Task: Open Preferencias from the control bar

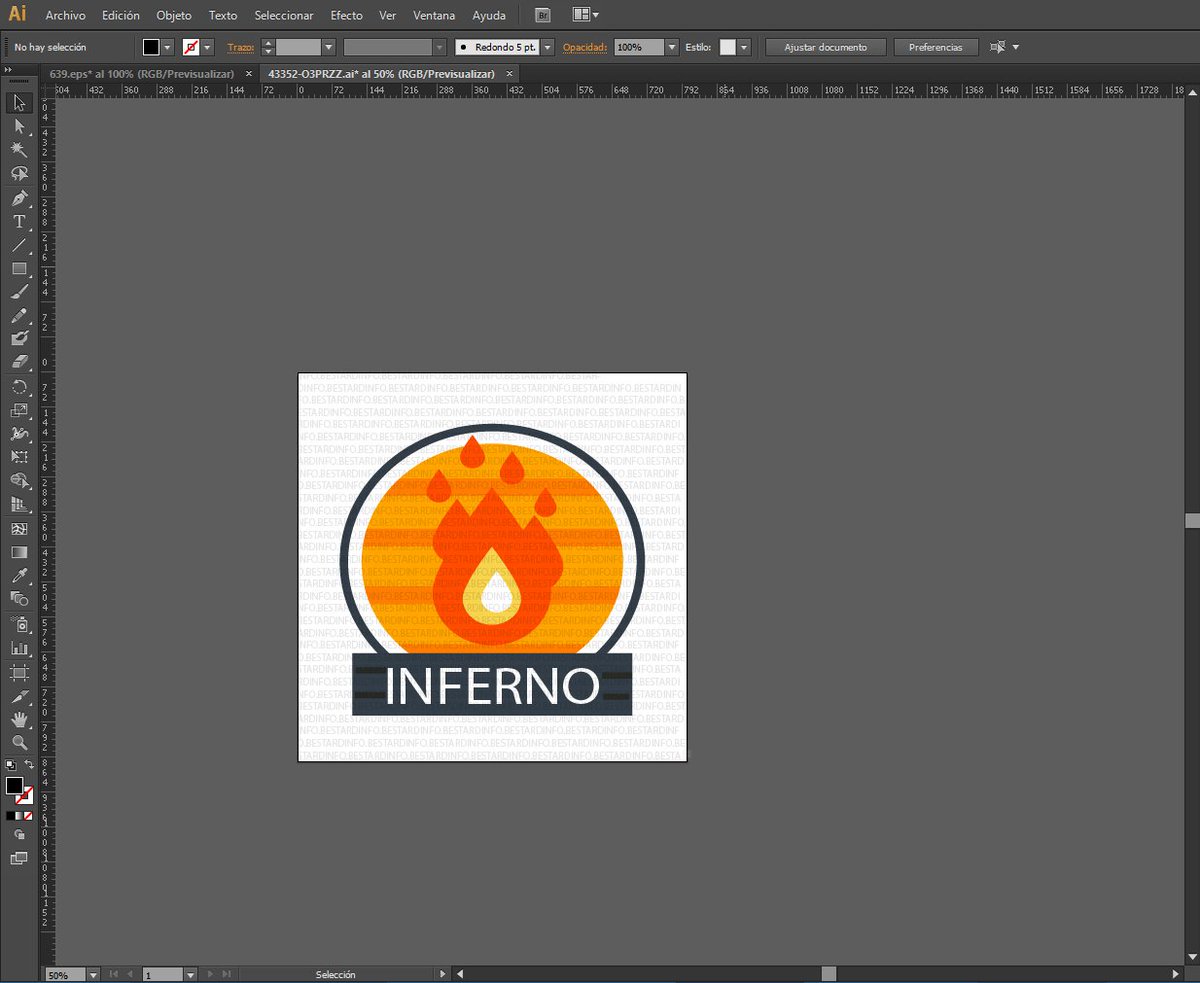Action: pos(935,46)
